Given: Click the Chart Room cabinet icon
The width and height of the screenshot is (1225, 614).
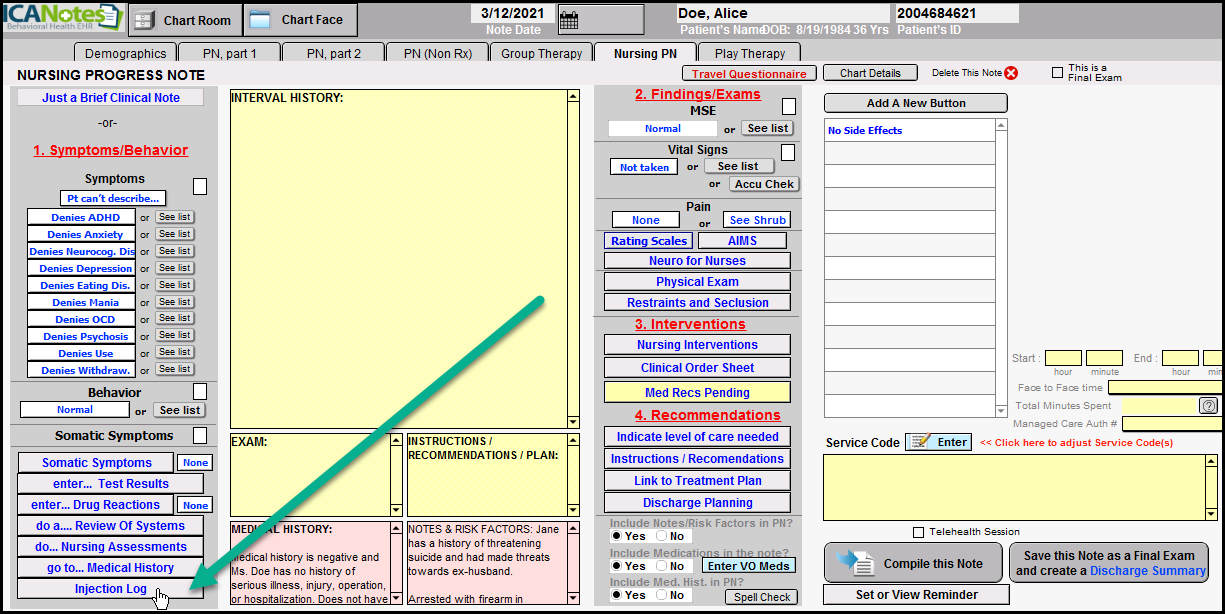Looking at the screenshot, I should coord(142,20).
